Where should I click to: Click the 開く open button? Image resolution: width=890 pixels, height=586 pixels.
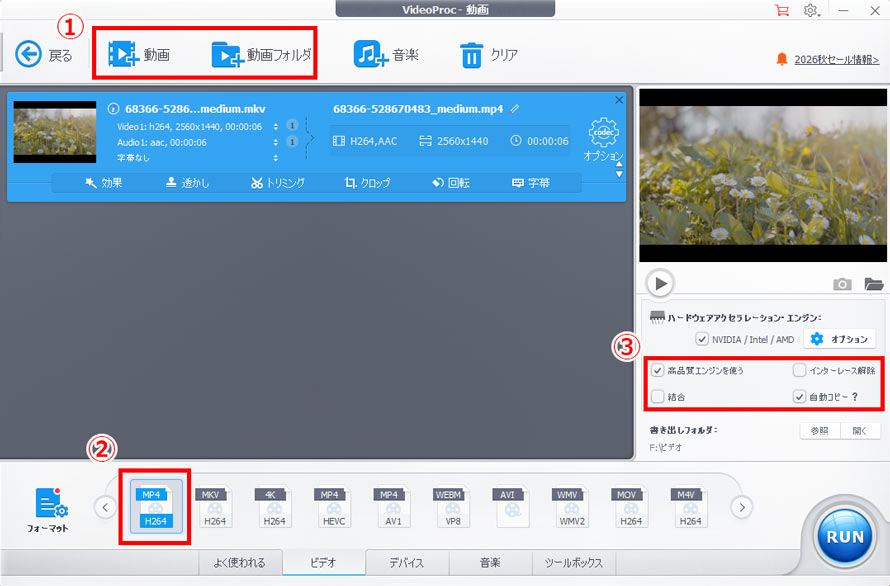coord(860,430)
